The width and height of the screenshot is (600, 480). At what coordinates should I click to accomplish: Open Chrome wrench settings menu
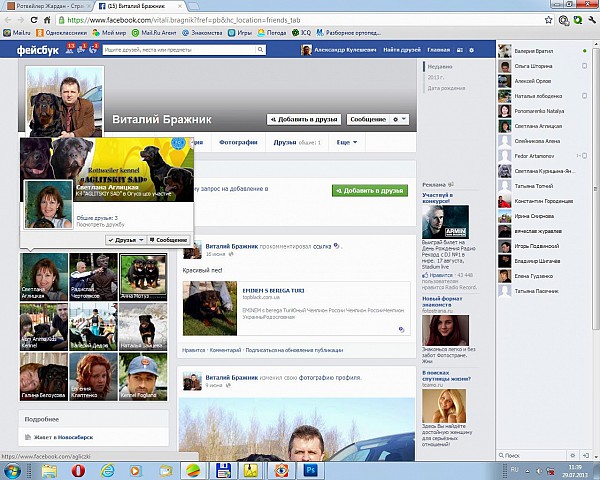pyautogui.click(x=592, y=20)
